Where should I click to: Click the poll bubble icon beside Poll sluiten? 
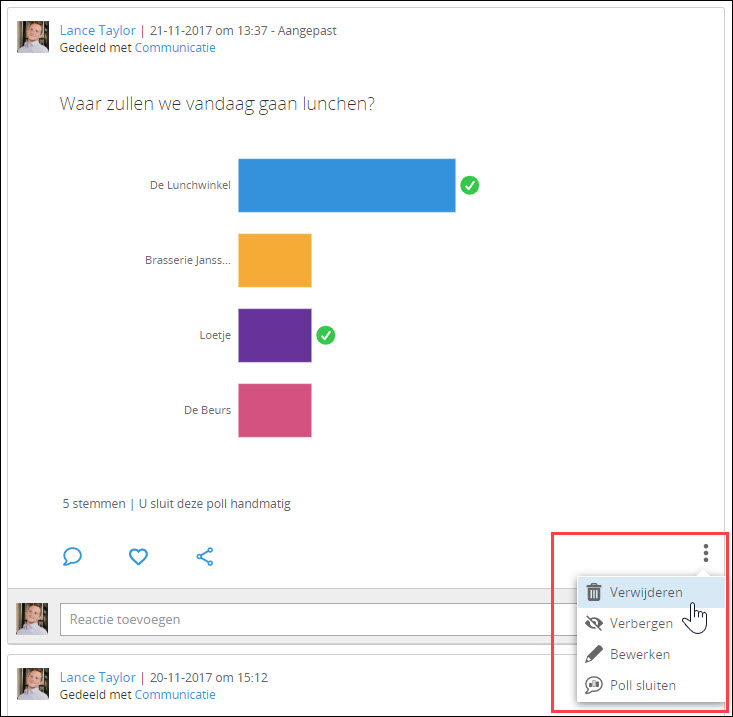(x=594, y=686)
